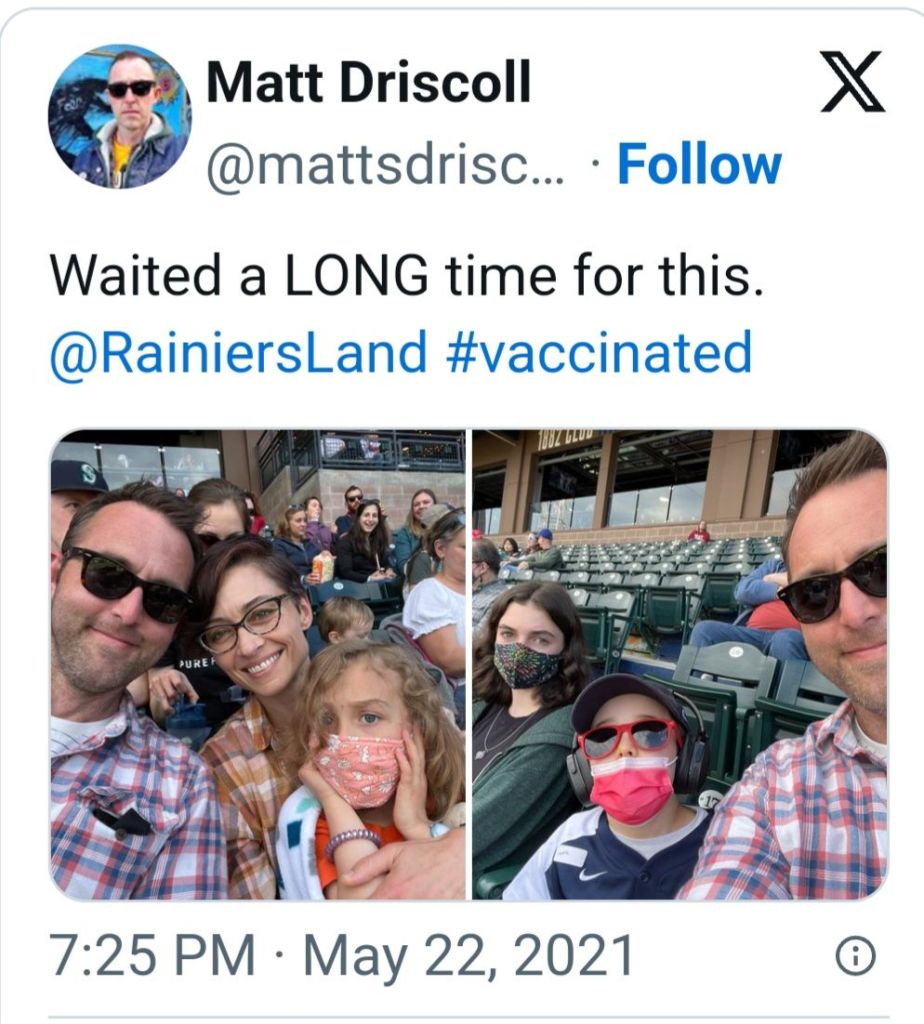Open Matt Driscoll's profile avatar
The height and width of the screenshot is (1024, 924).
[119, 116]
